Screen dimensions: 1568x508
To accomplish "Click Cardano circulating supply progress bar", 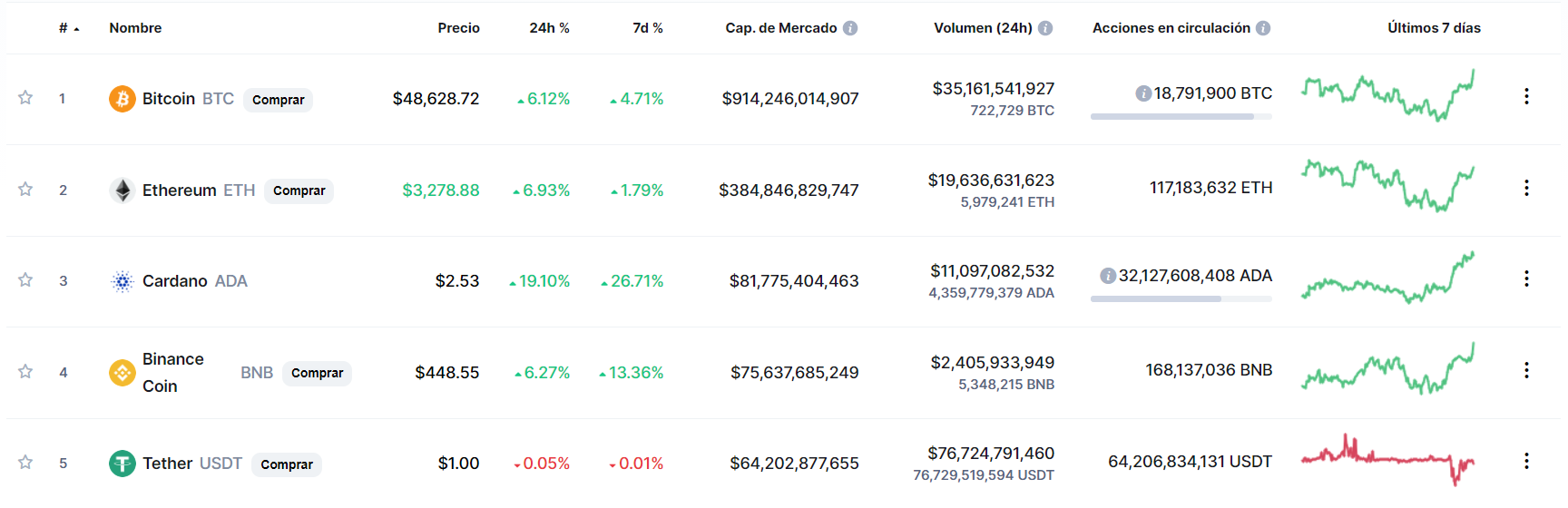I will point(1181,298).
